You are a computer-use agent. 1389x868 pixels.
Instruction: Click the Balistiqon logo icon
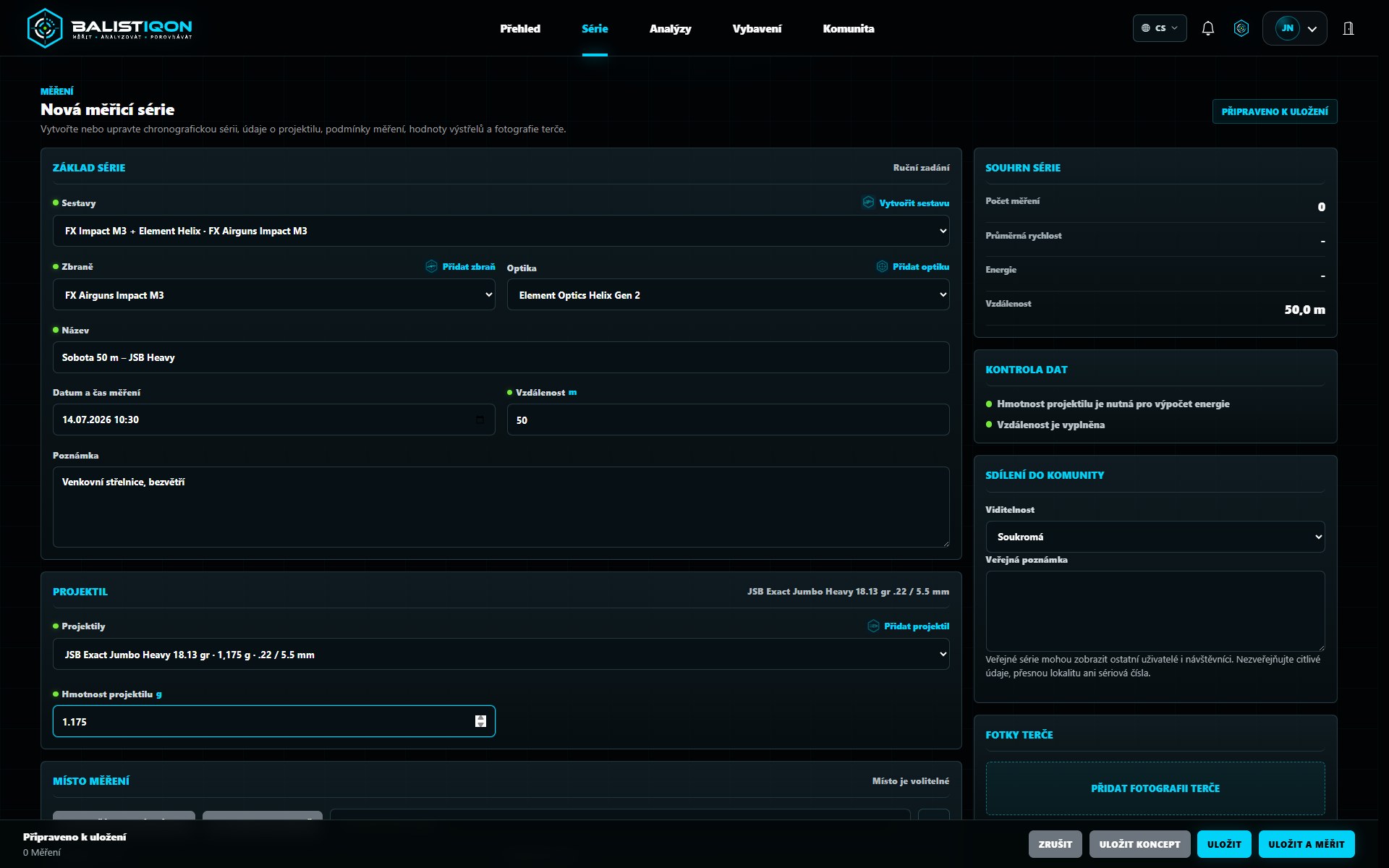pos(45,28)
